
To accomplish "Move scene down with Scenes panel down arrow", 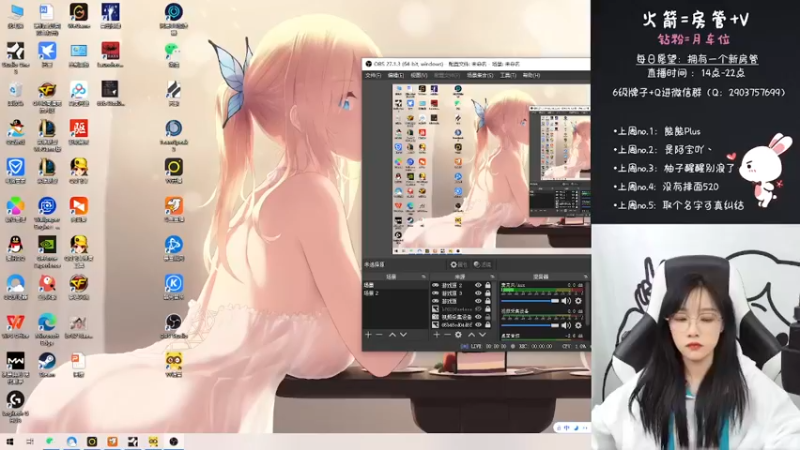I will (x=403, y=335).
